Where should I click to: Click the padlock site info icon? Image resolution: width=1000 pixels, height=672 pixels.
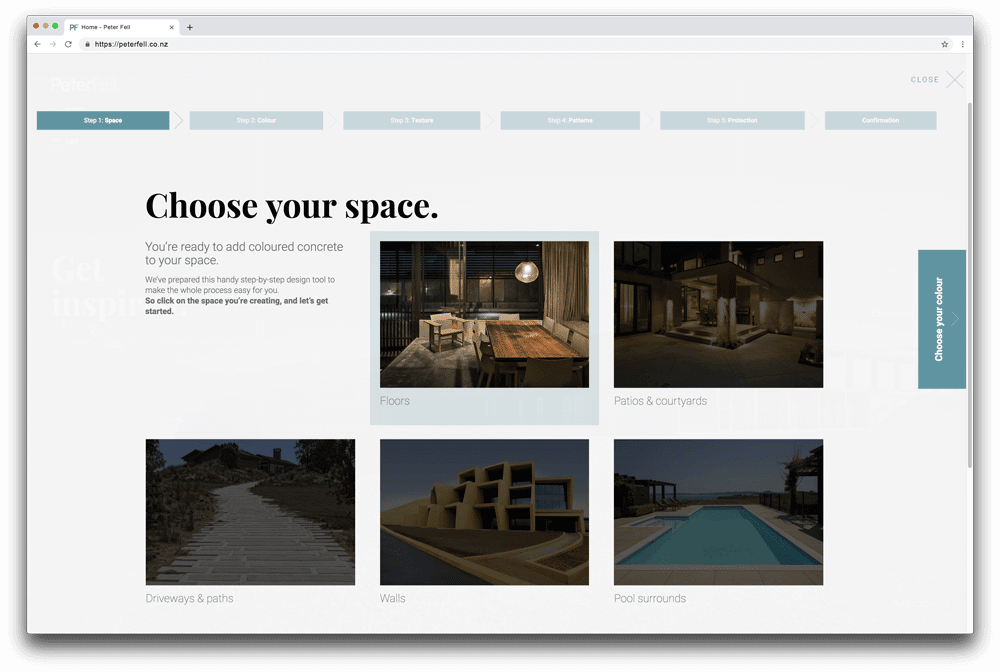(88, 44)
